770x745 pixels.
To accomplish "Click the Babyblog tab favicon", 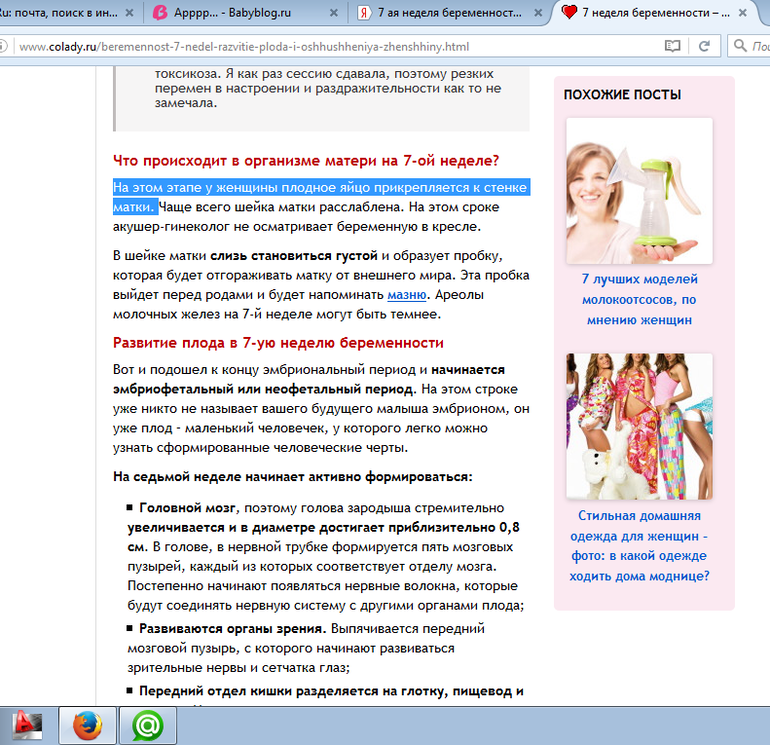I will click(x=160, y=13).
